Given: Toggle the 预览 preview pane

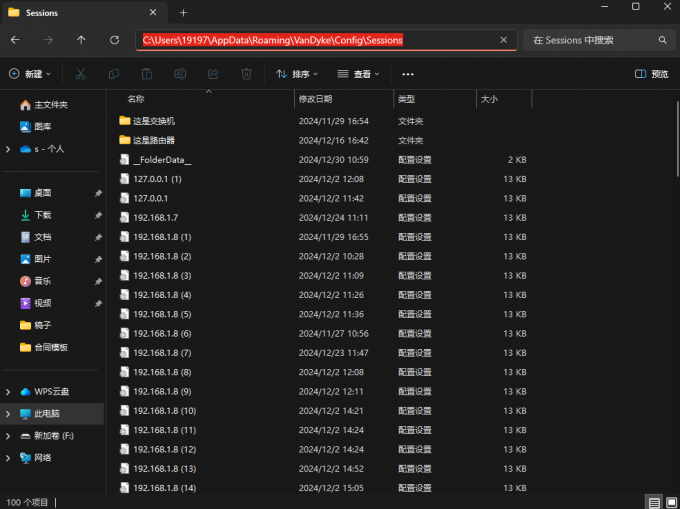Looking at the screenshot, I should click(651, 74).
